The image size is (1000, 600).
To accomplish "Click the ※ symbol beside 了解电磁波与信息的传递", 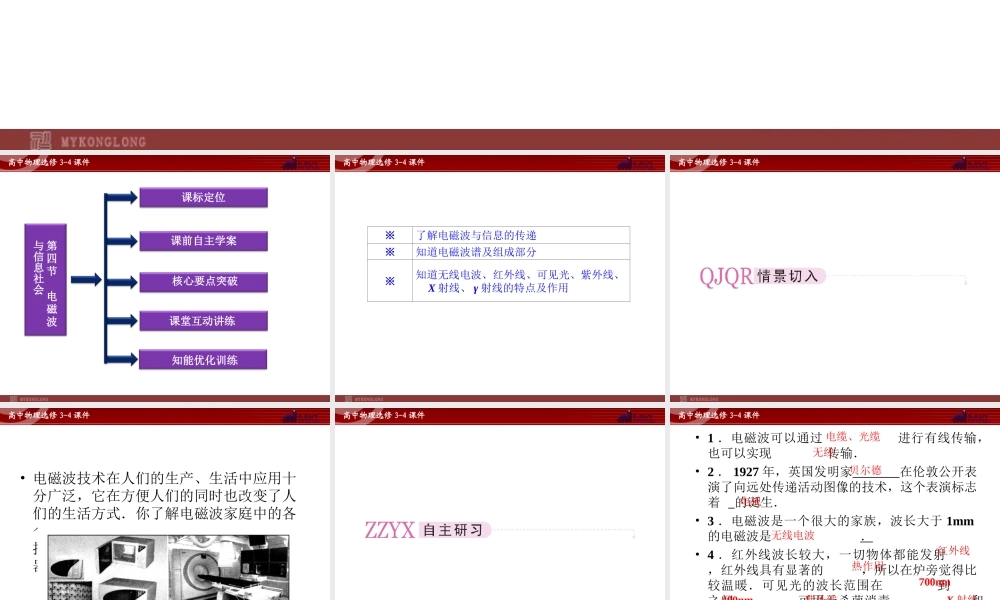I will [x=390, y=235].
